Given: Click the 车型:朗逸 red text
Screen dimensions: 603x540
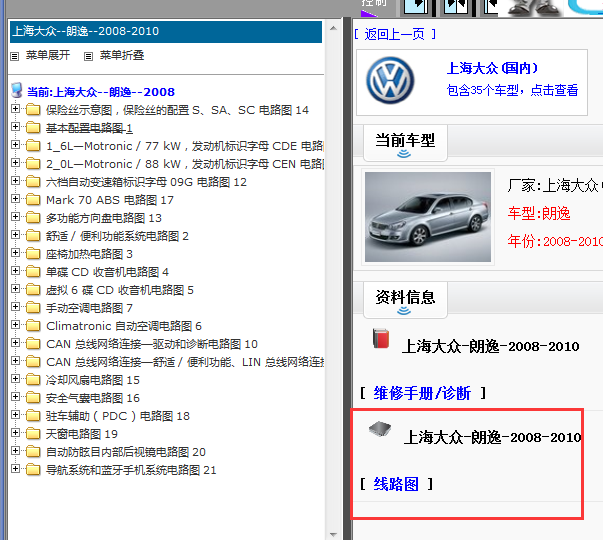Looking at the screenshot, I should tap(539, 213).
